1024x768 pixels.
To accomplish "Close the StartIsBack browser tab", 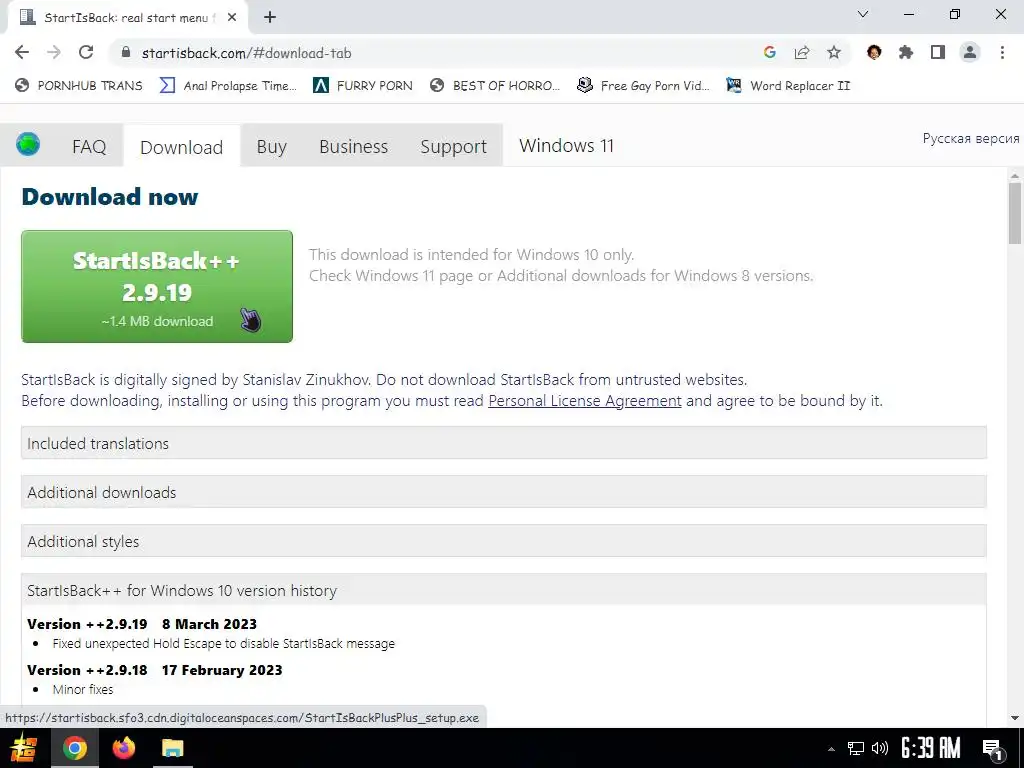I will click(x=232, y=18).
